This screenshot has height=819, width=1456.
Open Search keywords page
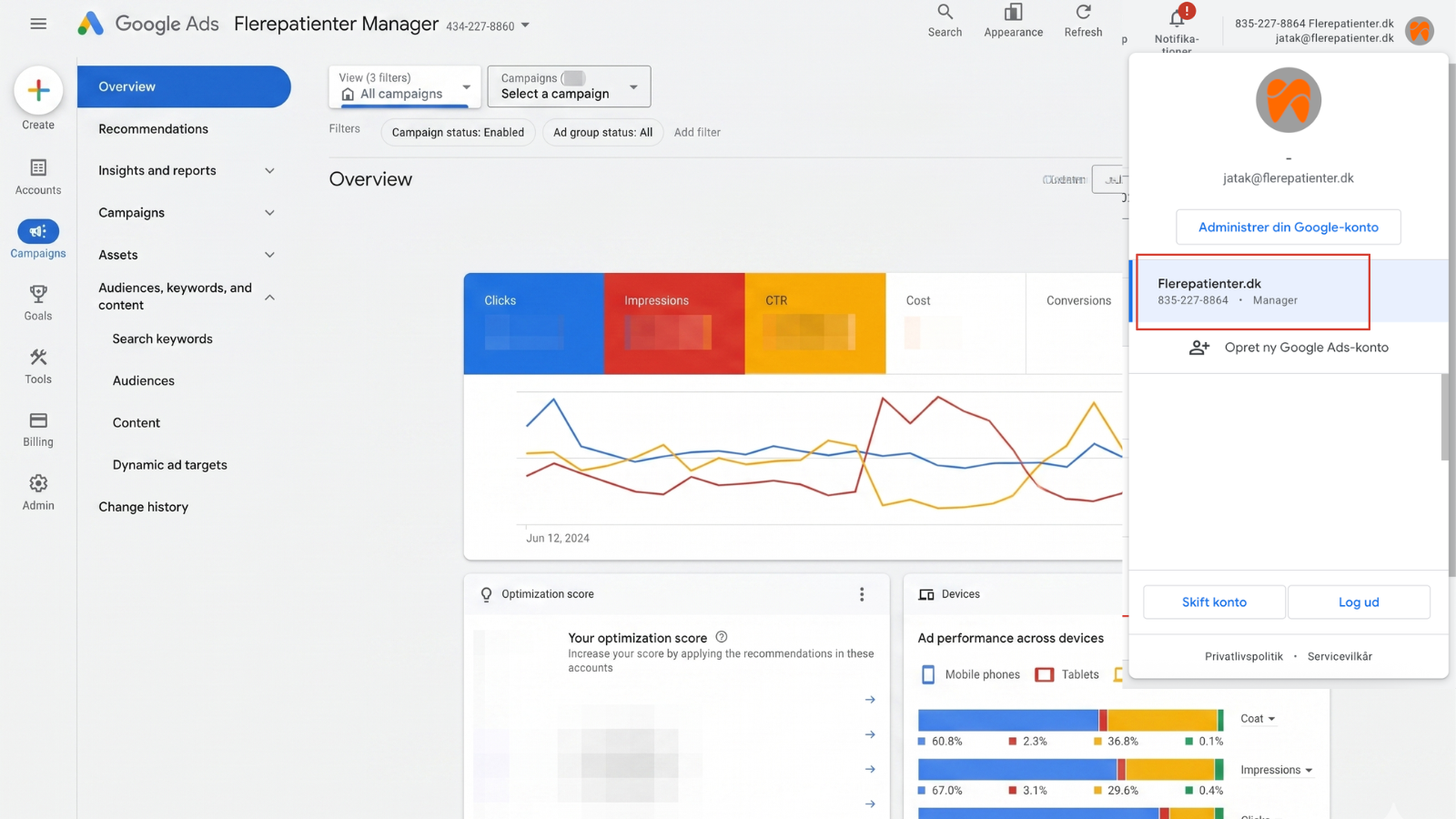pos(162,339)
